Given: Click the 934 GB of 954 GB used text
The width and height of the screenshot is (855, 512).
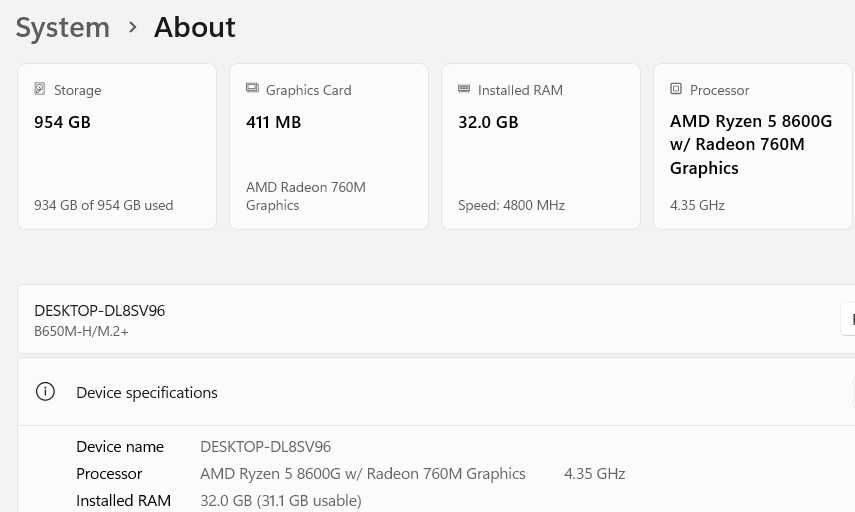Looking at the screenshot, I should (x=103, y=205).
